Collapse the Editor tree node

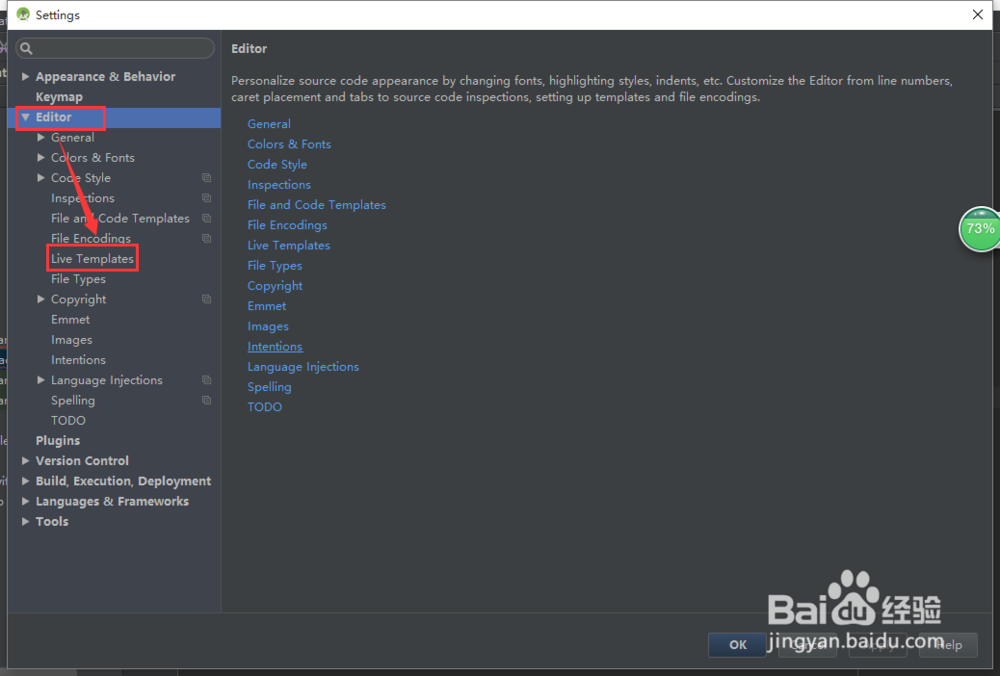pyautogui.click(x=25, y=117)
